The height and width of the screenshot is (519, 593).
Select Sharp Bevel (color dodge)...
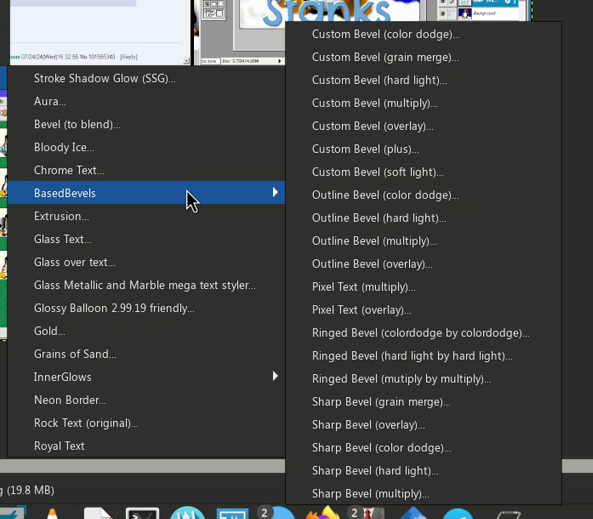(x=423, y=448)
